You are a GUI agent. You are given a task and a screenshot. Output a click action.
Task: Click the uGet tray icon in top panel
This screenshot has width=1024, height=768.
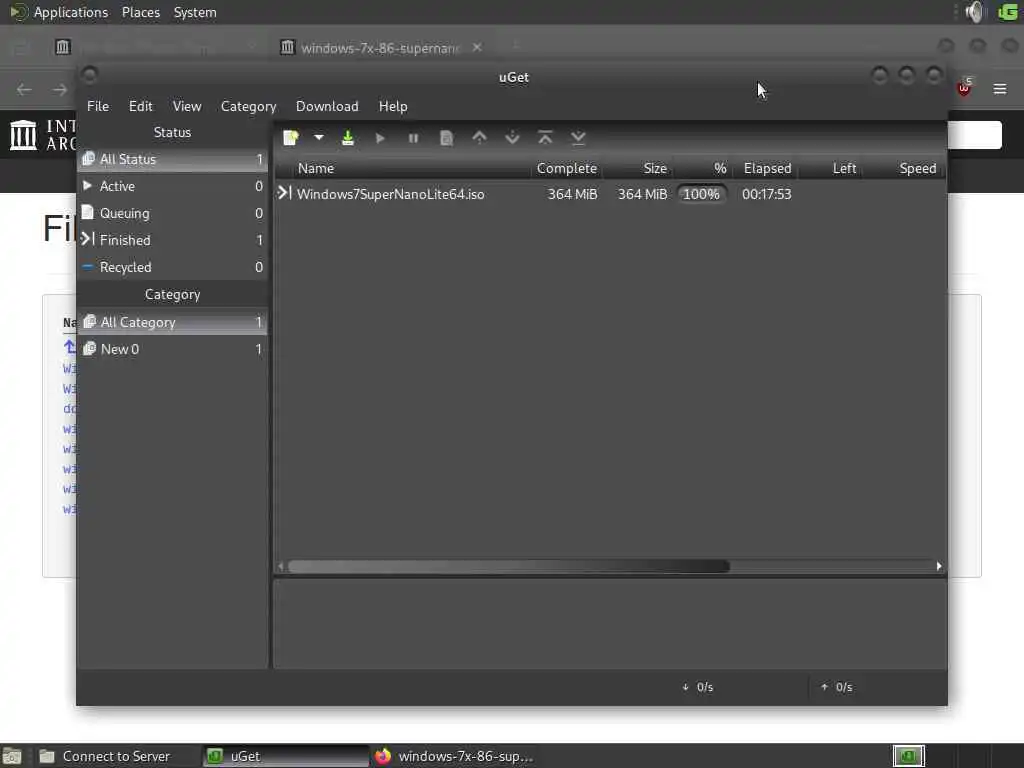(1008, 12)
